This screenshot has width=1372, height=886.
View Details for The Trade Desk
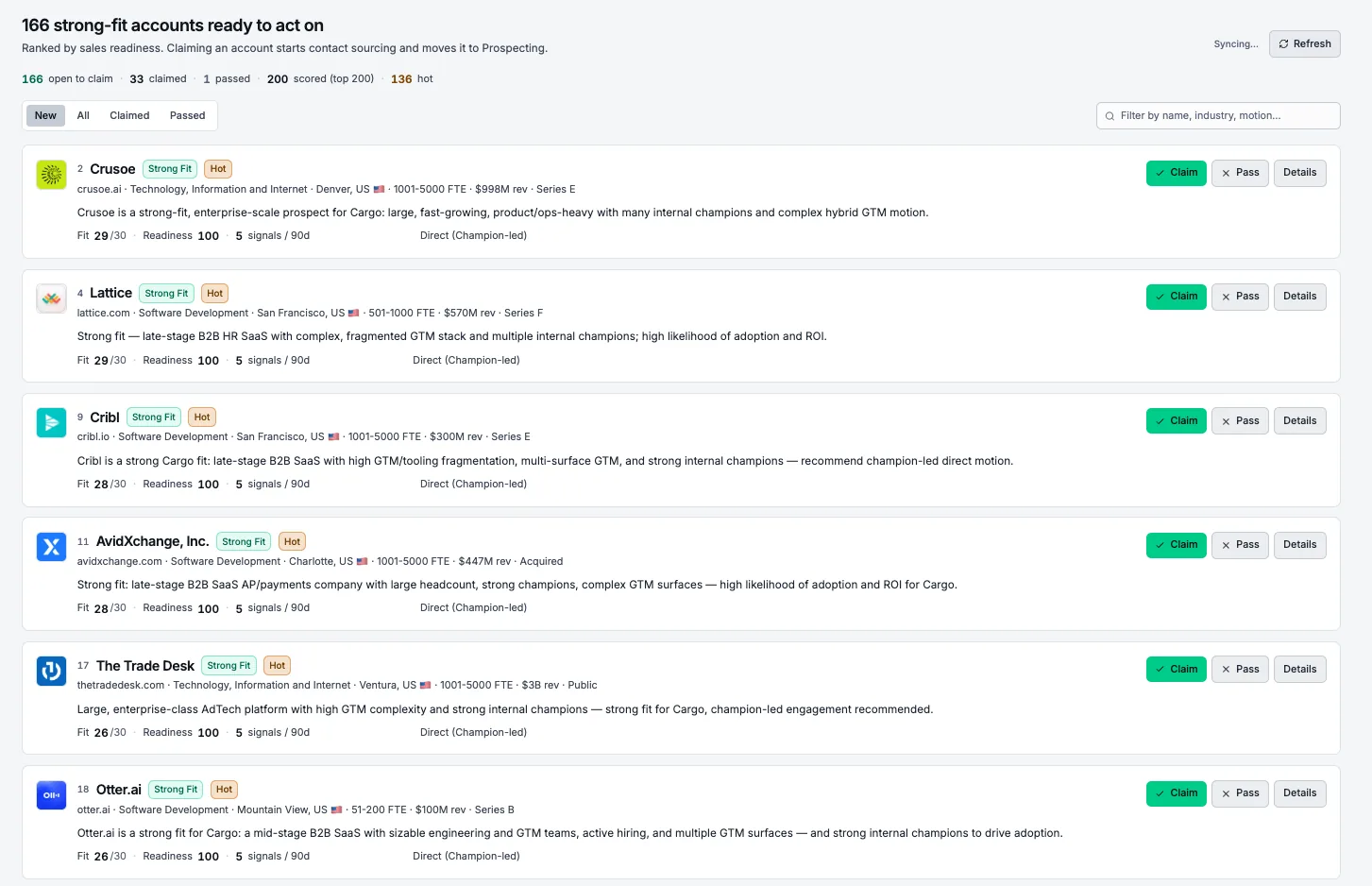pyautogui.click(x=1299, y=670)
